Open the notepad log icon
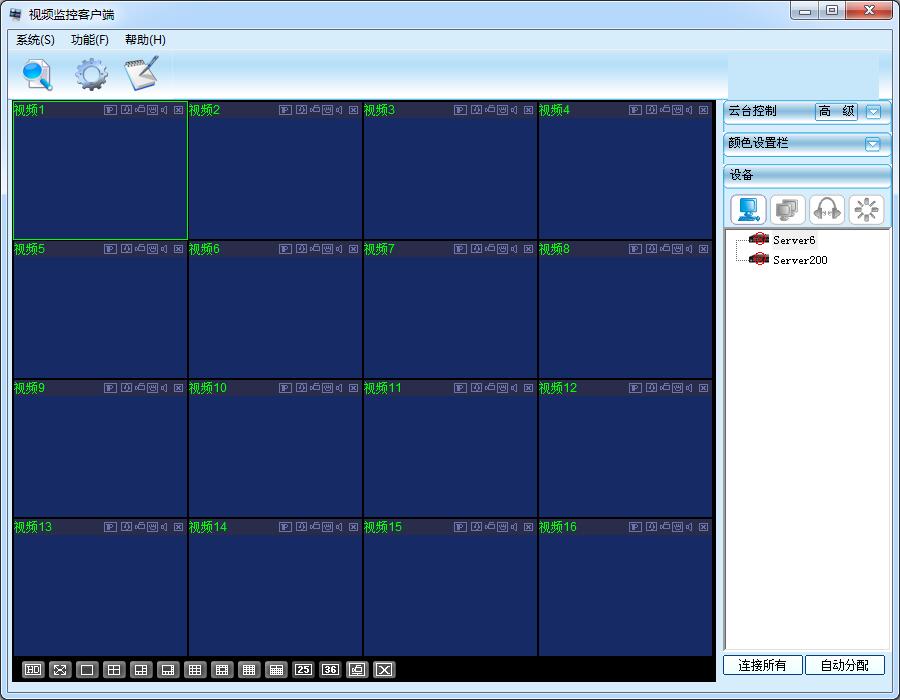This screenshot has height=700, width=900. pyautogui.click(x=141, y=75)
